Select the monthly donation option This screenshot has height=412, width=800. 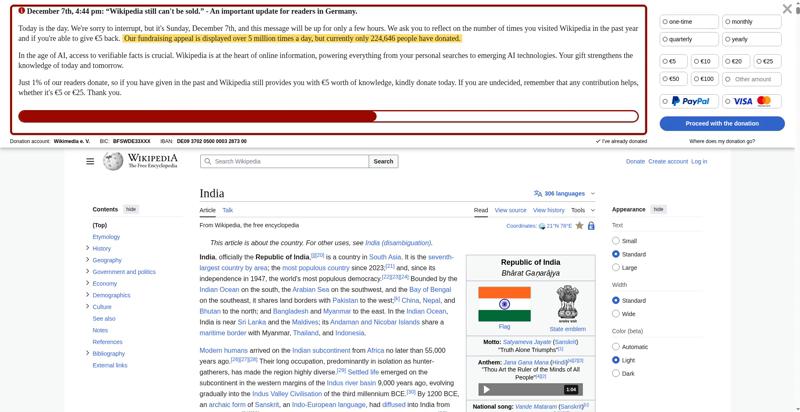point(752,22)
